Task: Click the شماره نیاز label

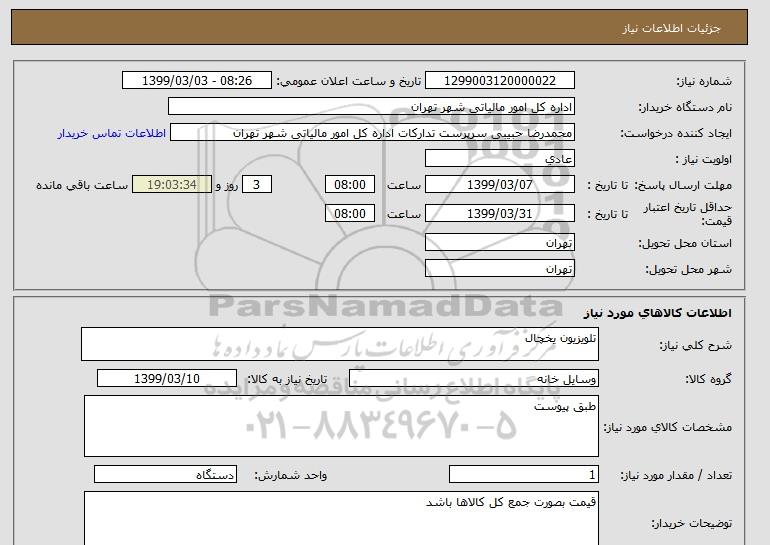Action: click(704, 82)
